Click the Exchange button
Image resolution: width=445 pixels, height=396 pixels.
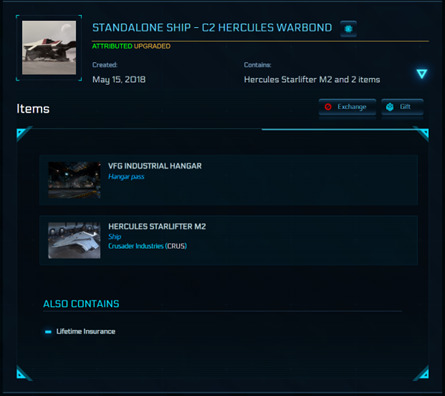(347, 107)
